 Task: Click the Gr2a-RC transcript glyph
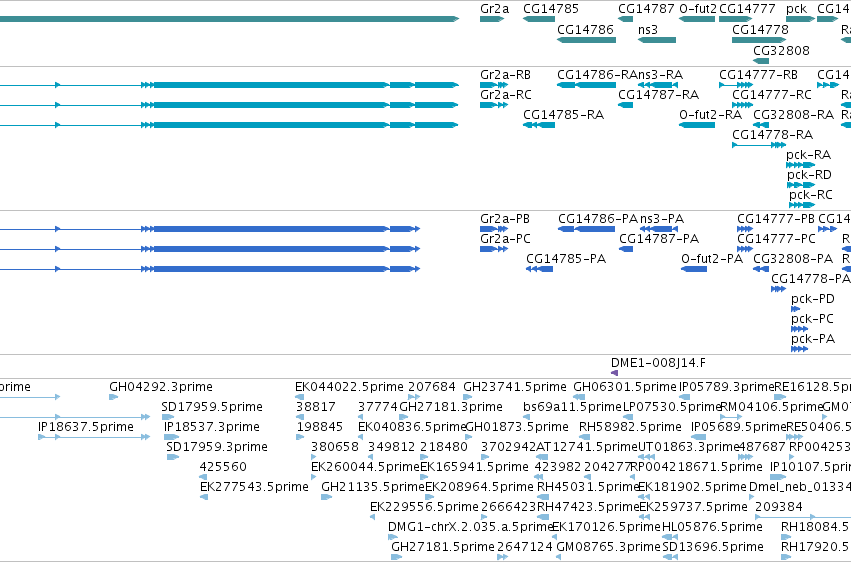[x=494, y=105]
